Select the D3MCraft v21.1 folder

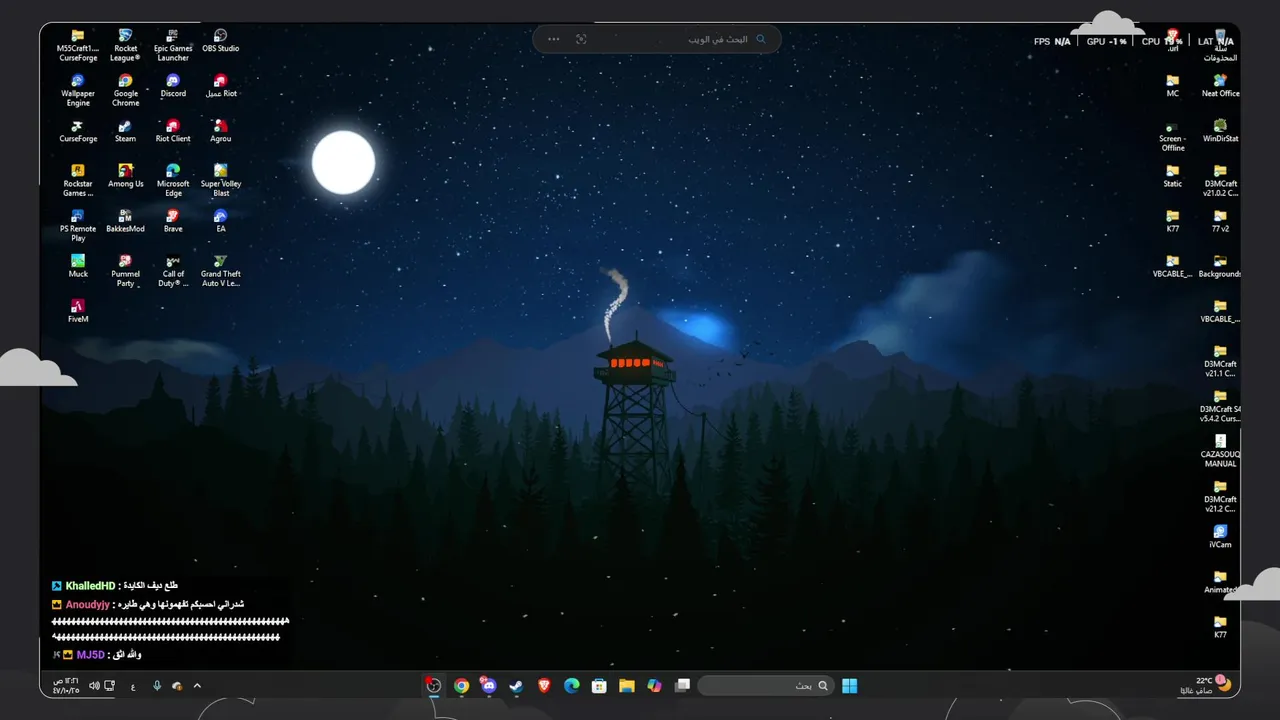pyautogui.click(x=1220, y=361)
